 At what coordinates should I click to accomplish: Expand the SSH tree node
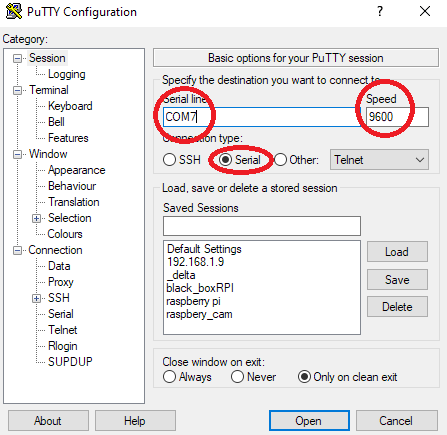click(x=36, y=298)
